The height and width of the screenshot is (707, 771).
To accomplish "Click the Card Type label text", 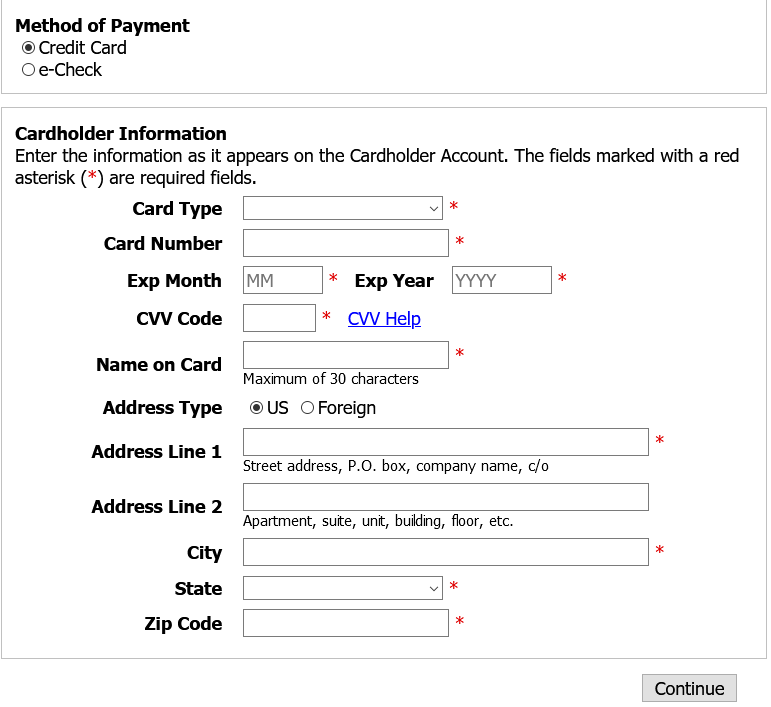I will click(x=177, y=208).
